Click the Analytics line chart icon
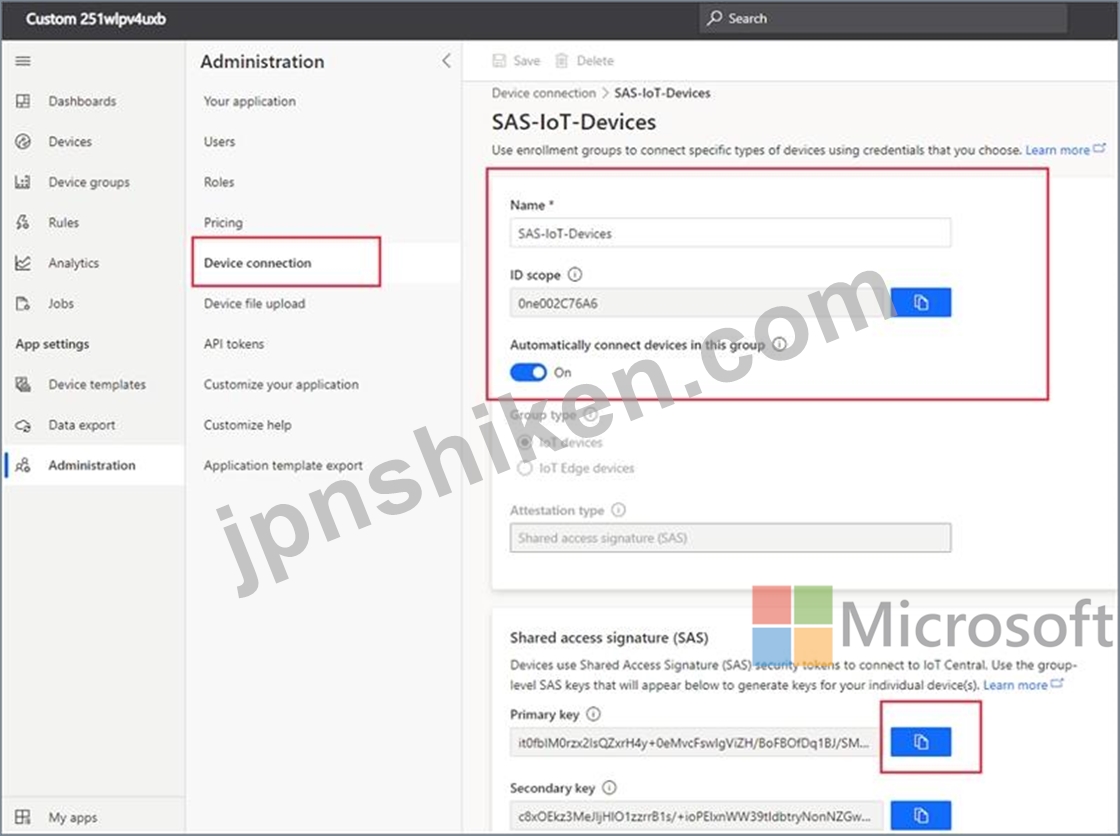The image size is (1120, 836). [23, 263]
